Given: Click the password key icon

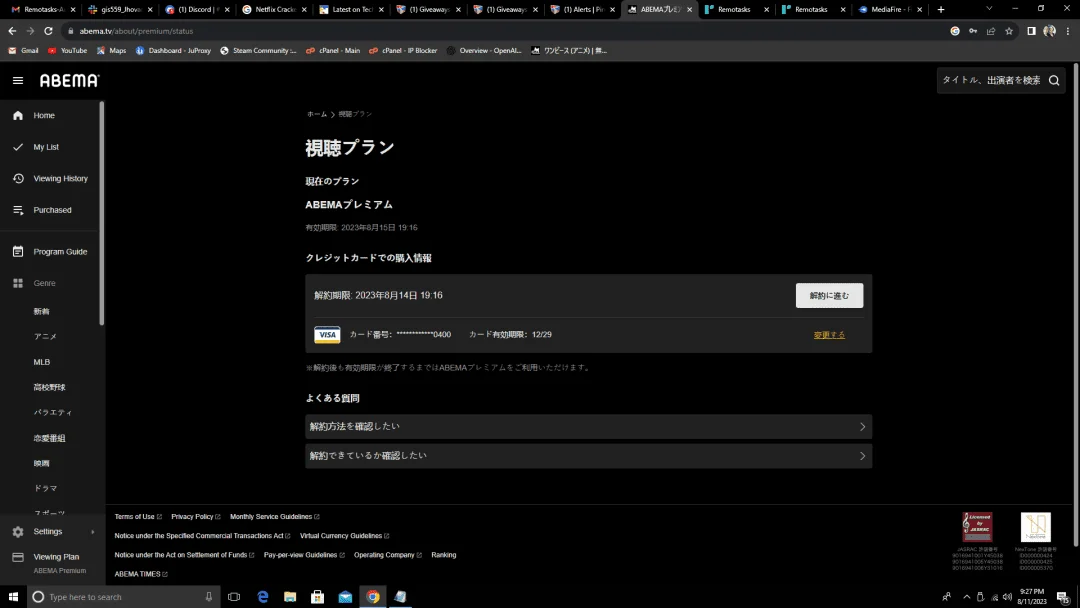Looking at the screenshot, I should [973, 31].
